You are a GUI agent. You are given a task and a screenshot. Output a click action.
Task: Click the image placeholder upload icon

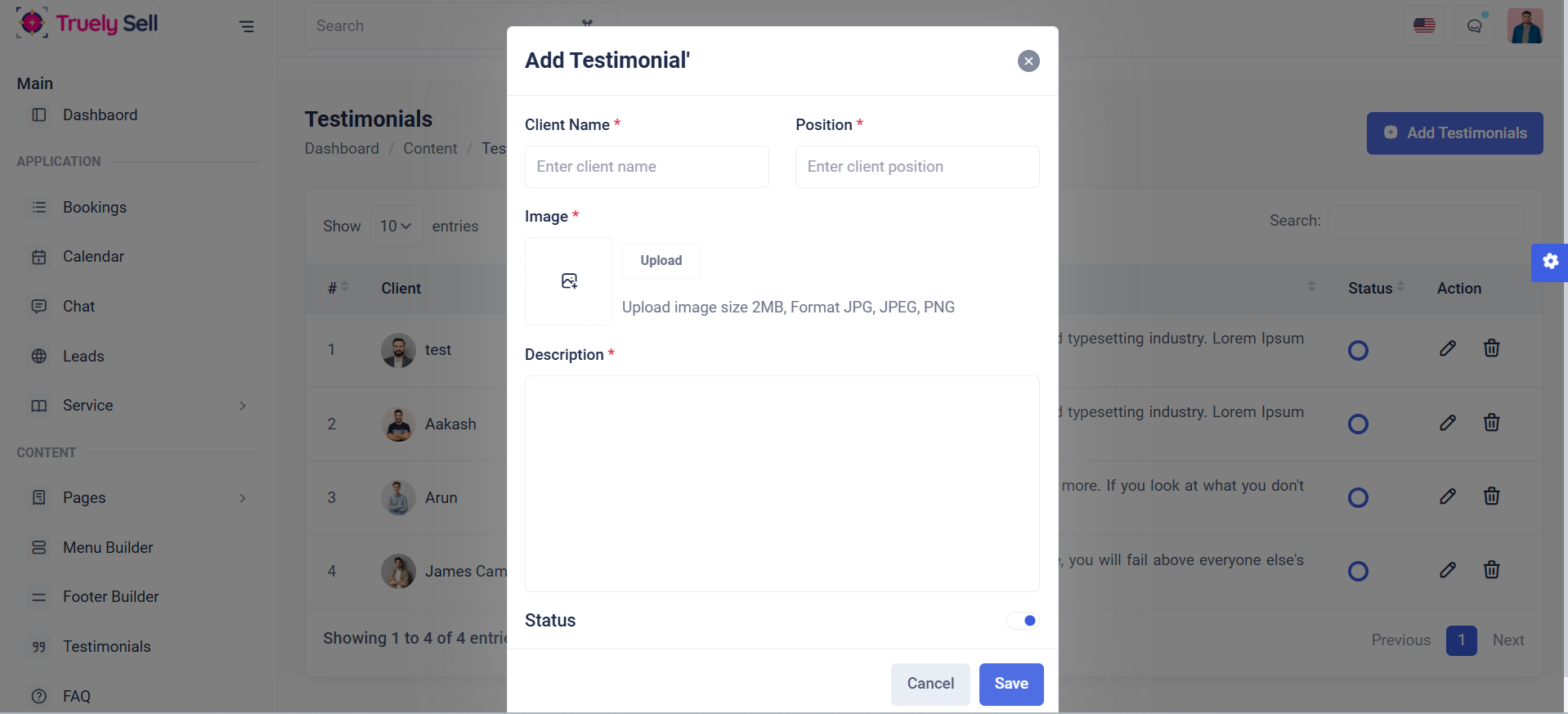click(x=569, y=281)
